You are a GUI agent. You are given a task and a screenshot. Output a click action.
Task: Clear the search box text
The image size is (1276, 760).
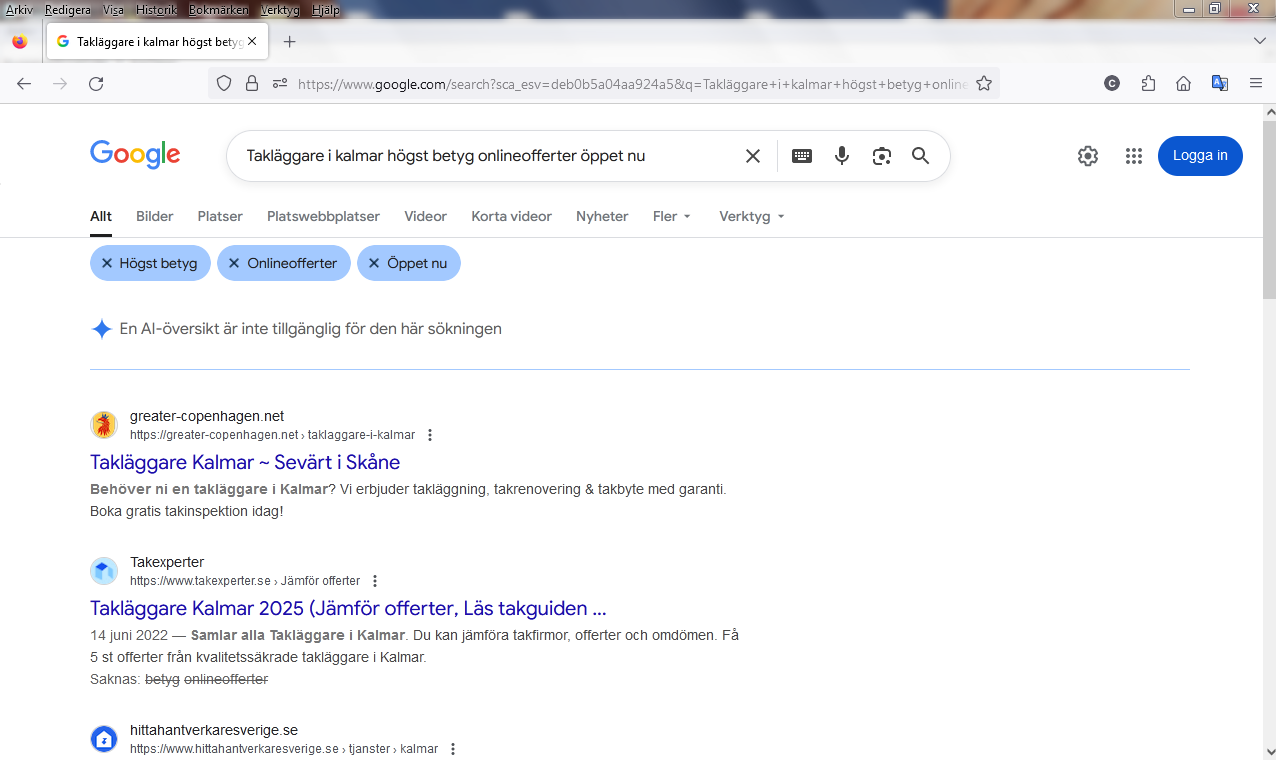coord(753,156)
